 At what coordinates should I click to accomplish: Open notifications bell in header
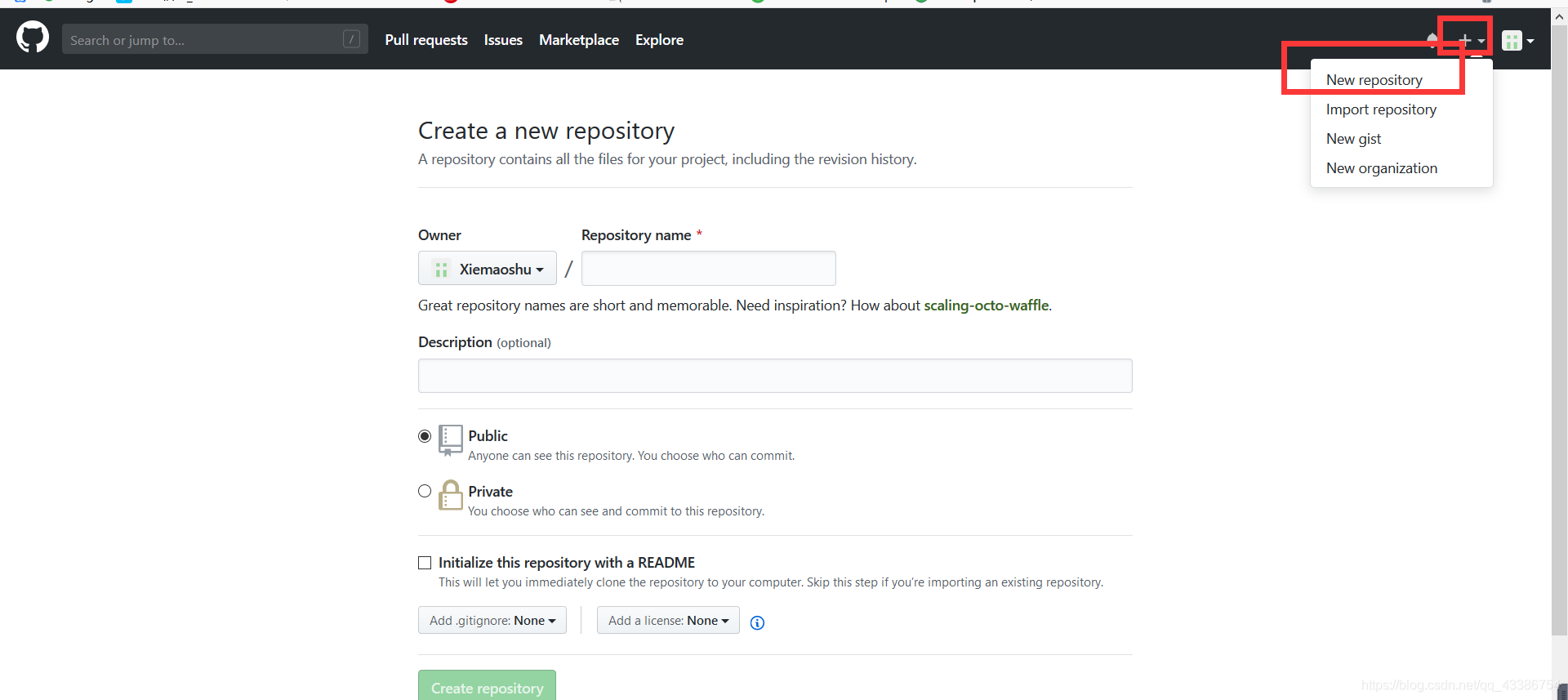pyautogui.click(x=1432, y=39)
